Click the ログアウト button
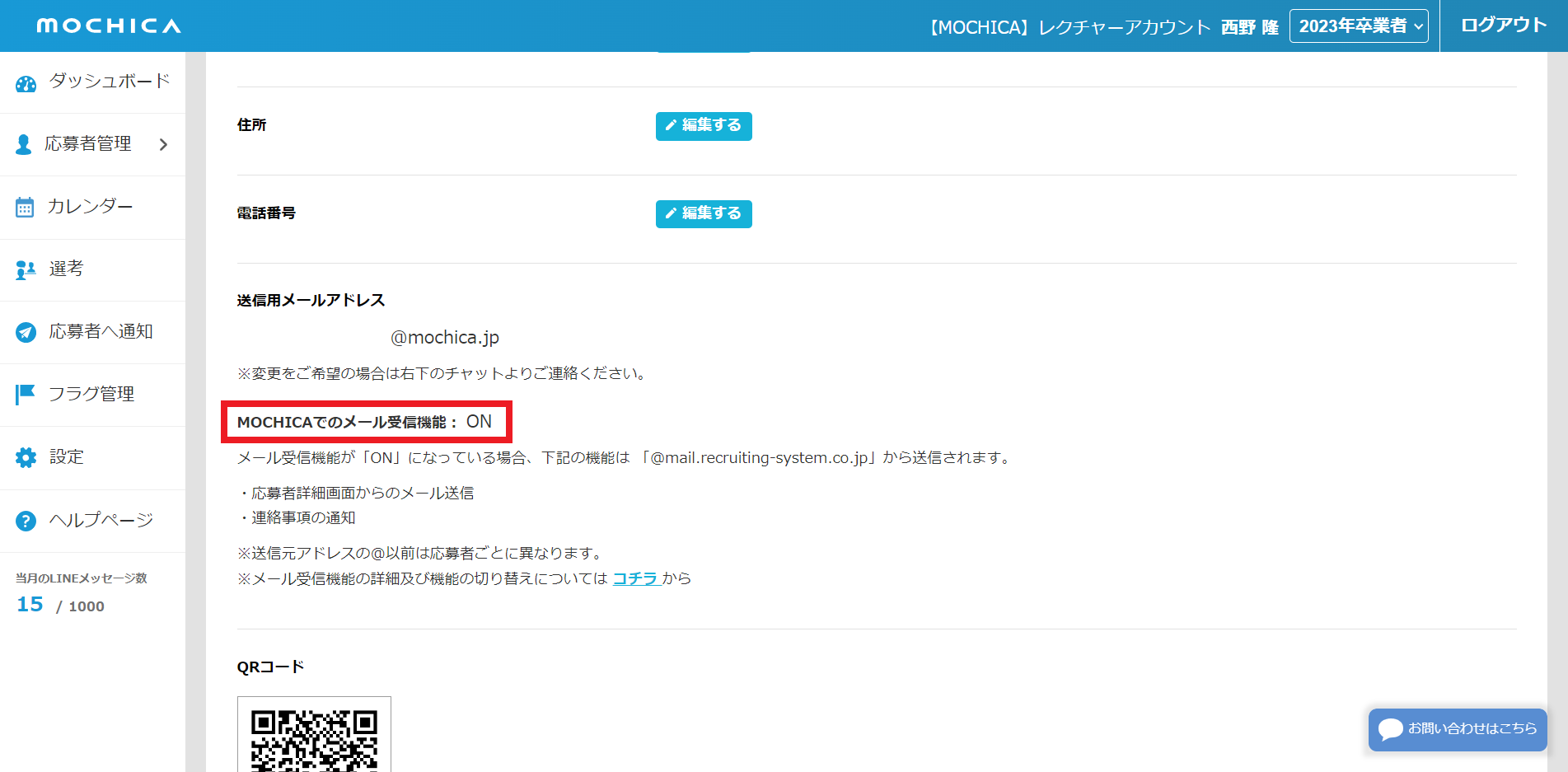The width and height of the screenshot is (1568, 772). (1503, 26)
